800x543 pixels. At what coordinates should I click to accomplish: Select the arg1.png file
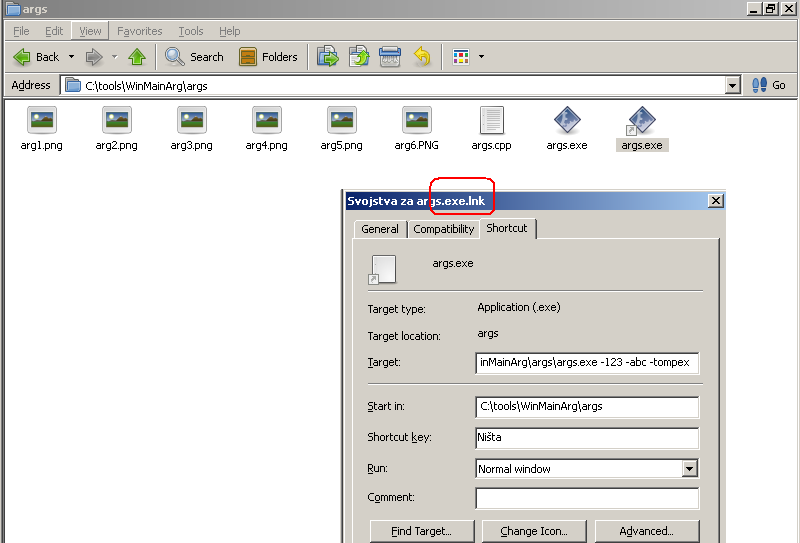(41, 129)
